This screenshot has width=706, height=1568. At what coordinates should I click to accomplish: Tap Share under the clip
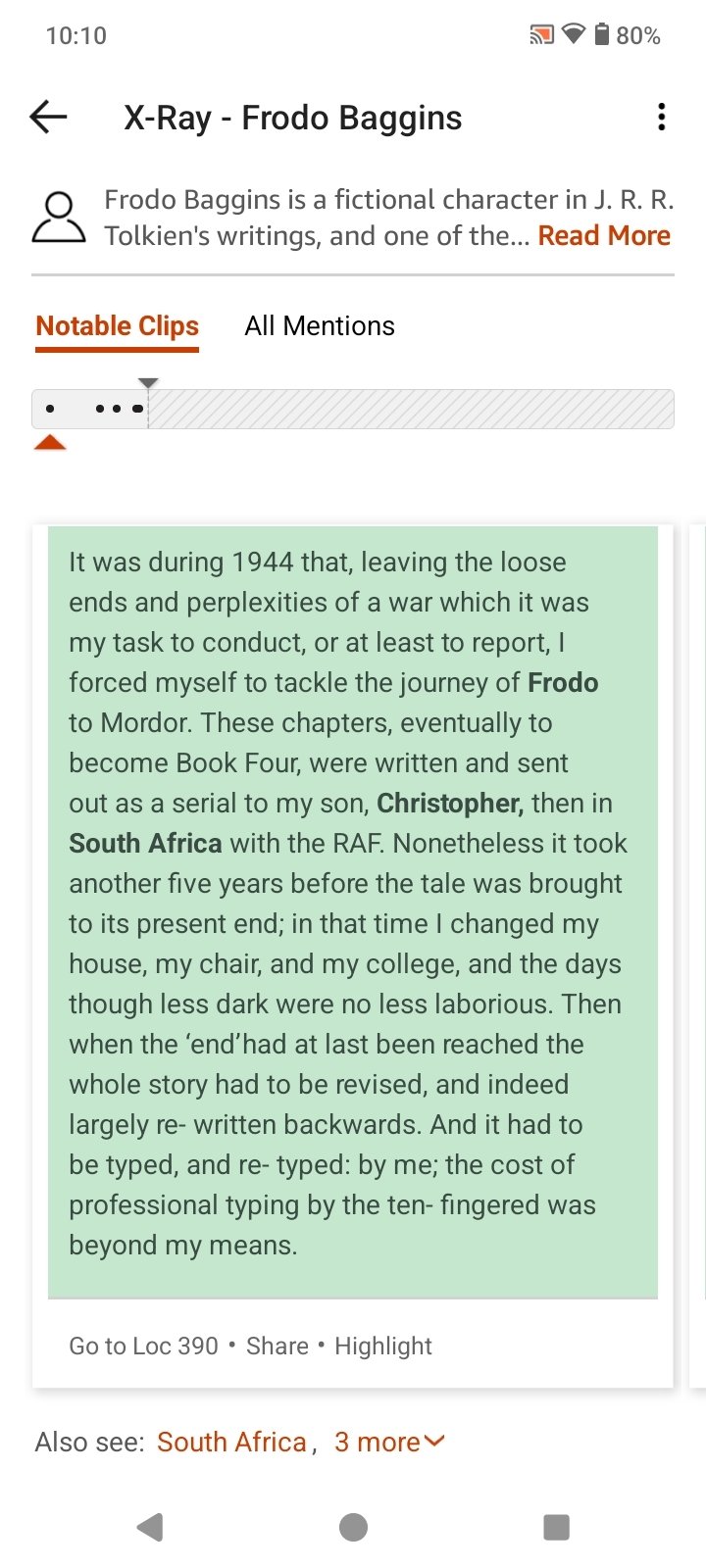277,1346
